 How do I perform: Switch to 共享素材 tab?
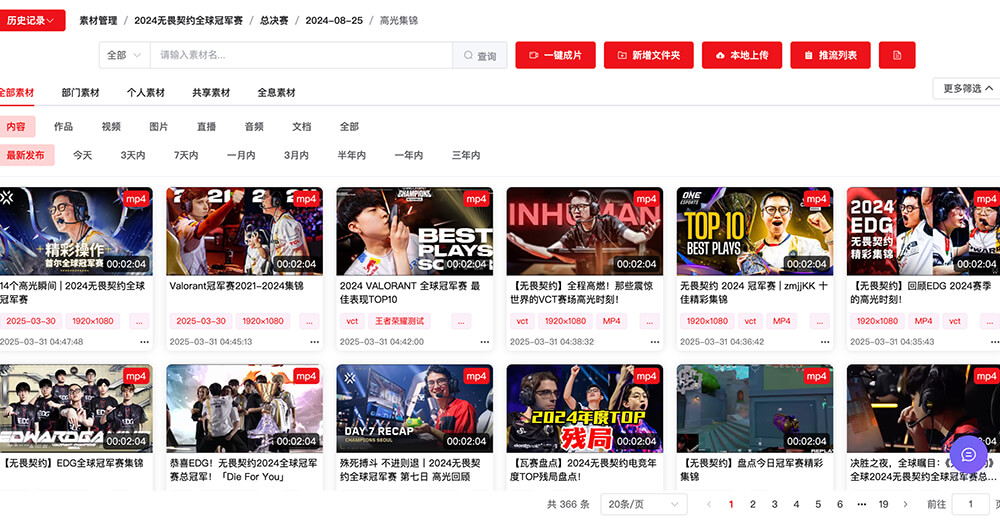pyautogui.click(x=211, y=92)
